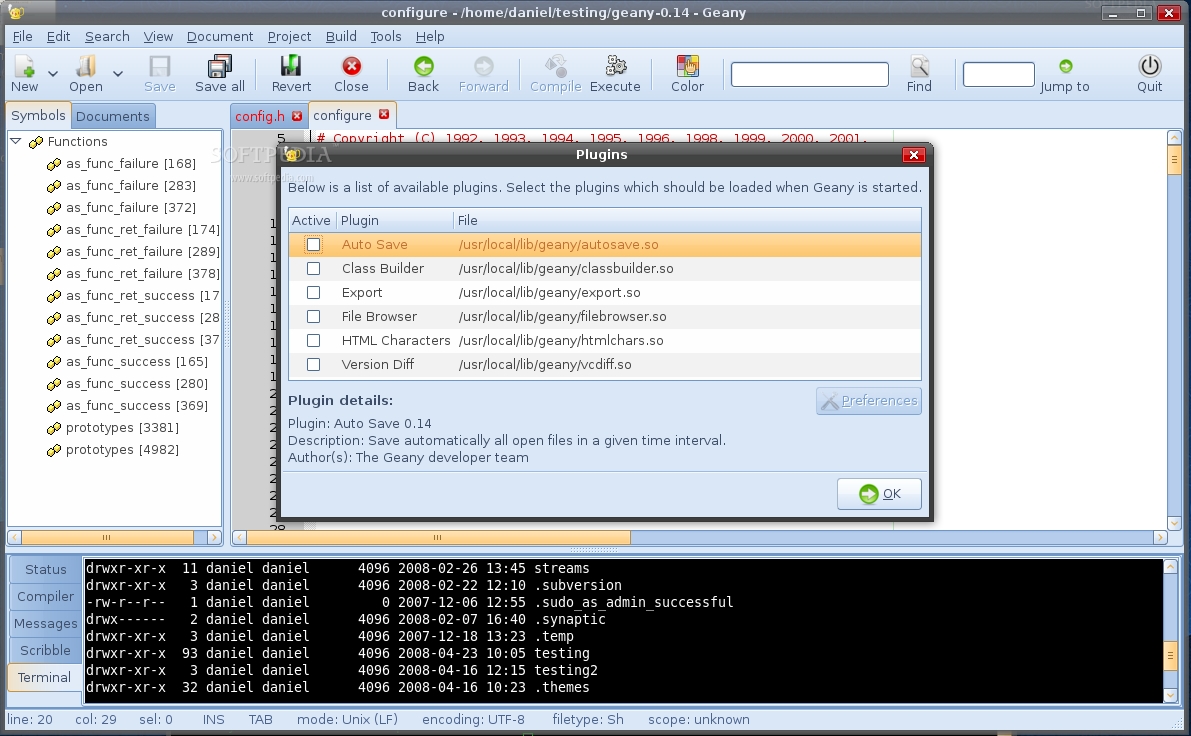Switch to the config.h editor tab
The image size is (1191, 736).
click(260, 116)
